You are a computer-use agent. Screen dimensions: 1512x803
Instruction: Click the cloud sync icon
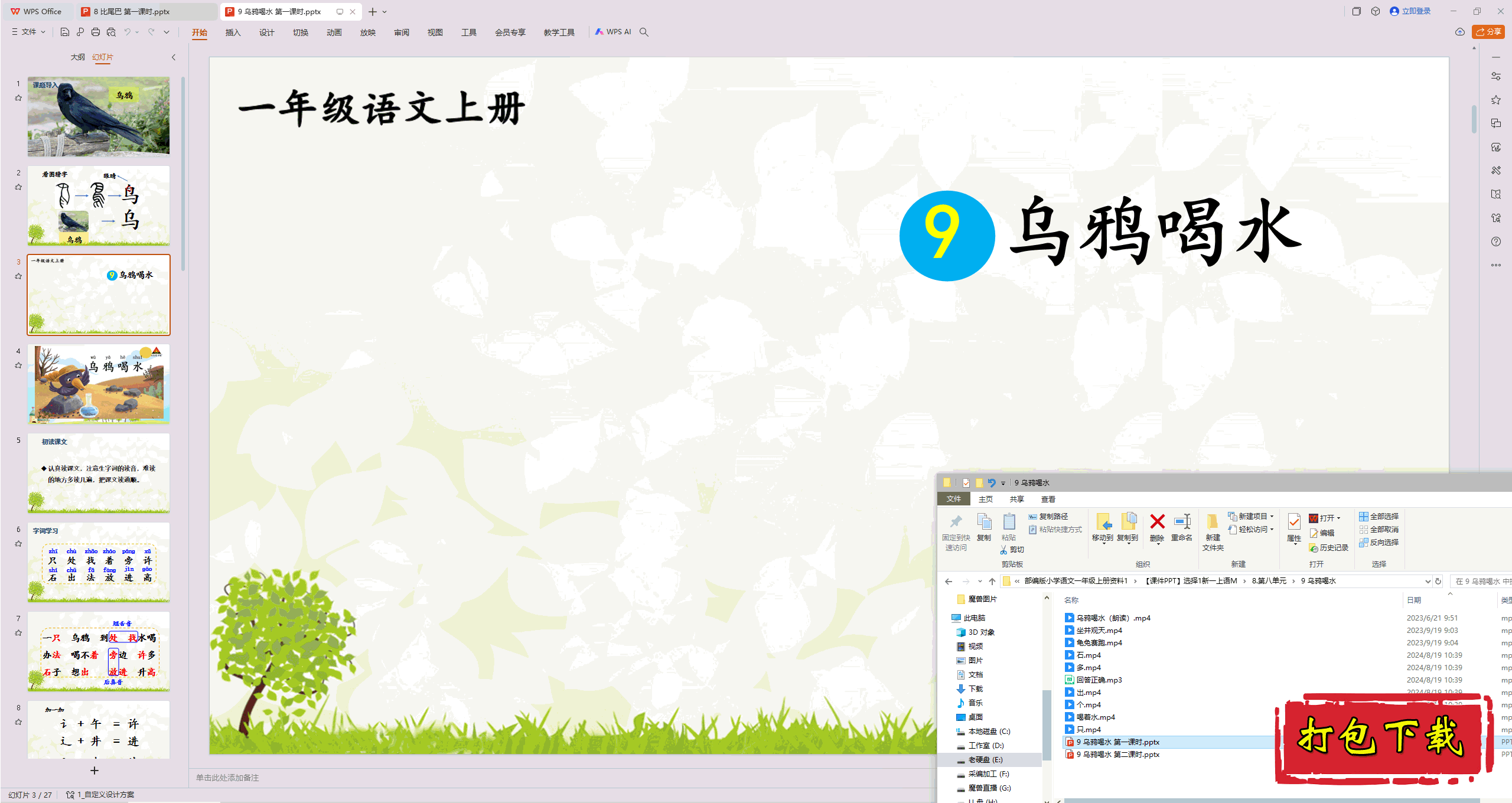click(x=1460, y=32)
